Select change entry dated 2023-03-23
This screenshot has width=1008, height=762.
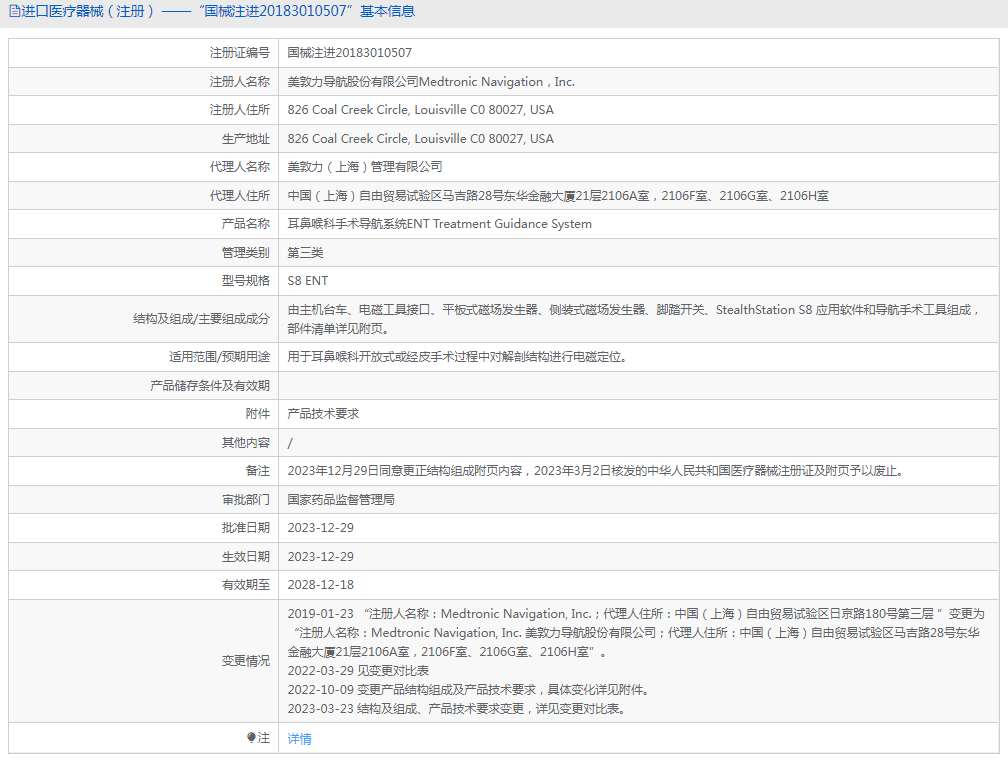[x=457, y=709]
